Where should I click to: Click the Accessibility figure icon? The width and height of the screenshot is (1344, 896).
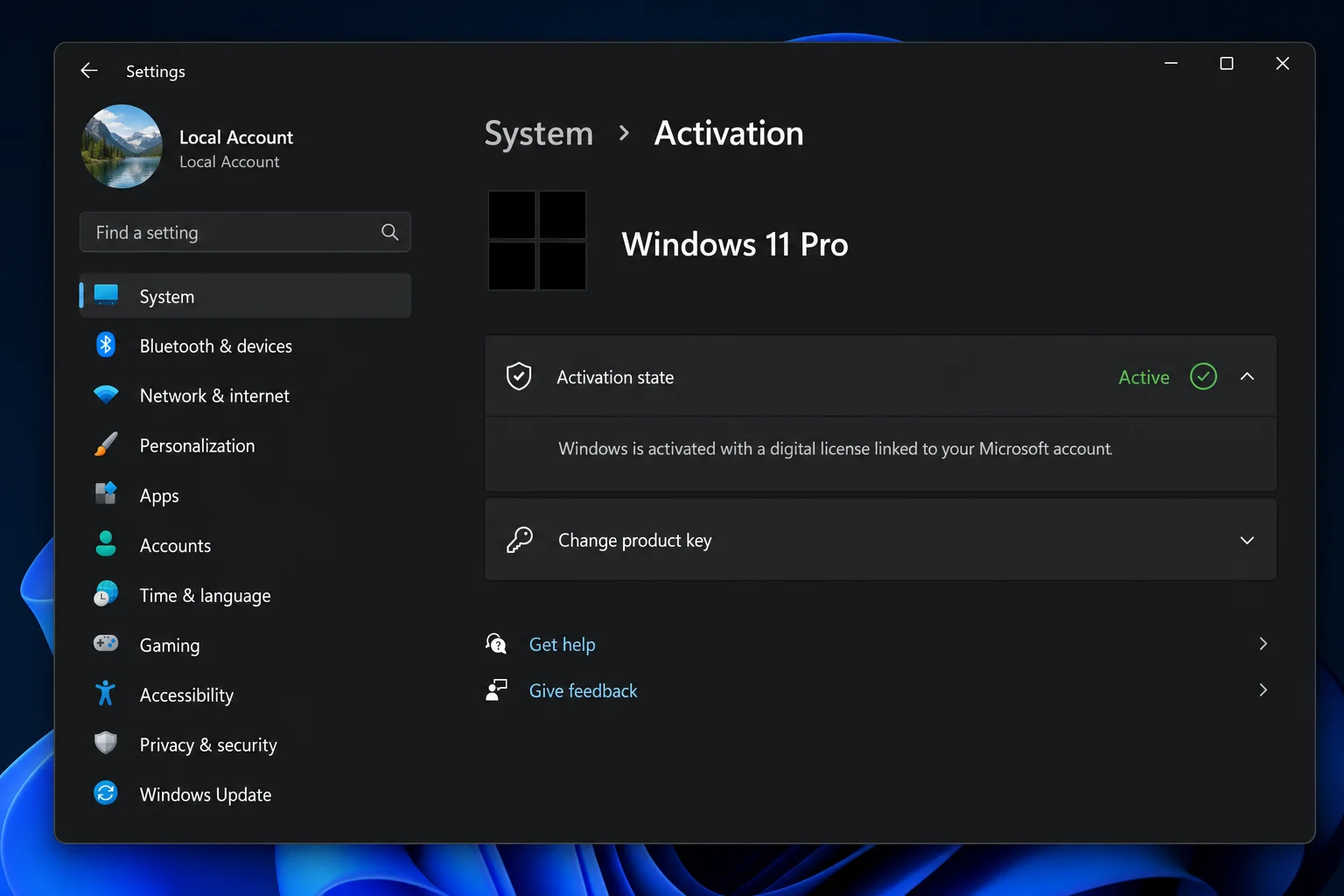click(x=106, y=693)
